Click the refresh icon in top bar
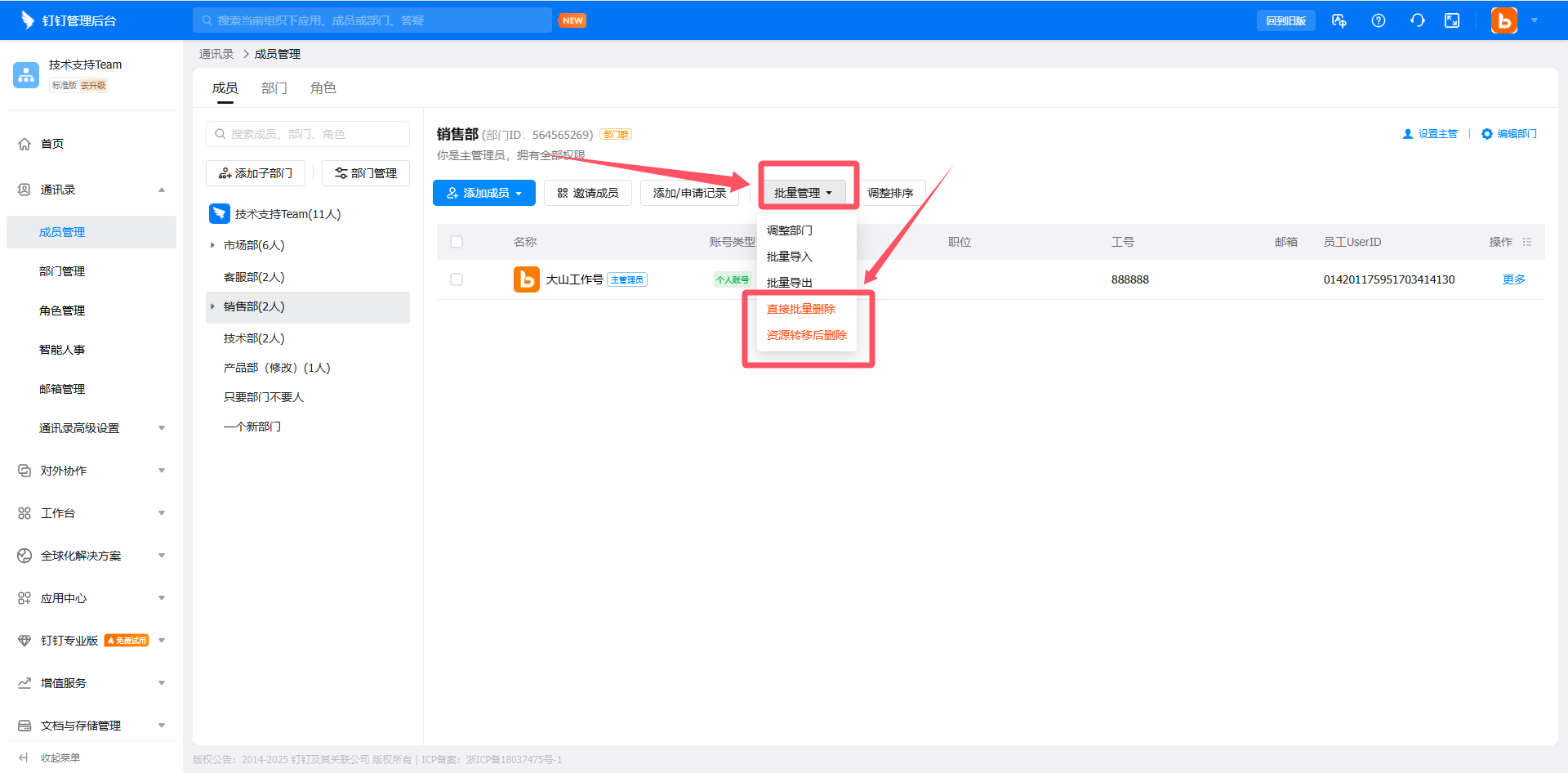The width and height of the screenshot is (1568, 773). [1417, 20]
